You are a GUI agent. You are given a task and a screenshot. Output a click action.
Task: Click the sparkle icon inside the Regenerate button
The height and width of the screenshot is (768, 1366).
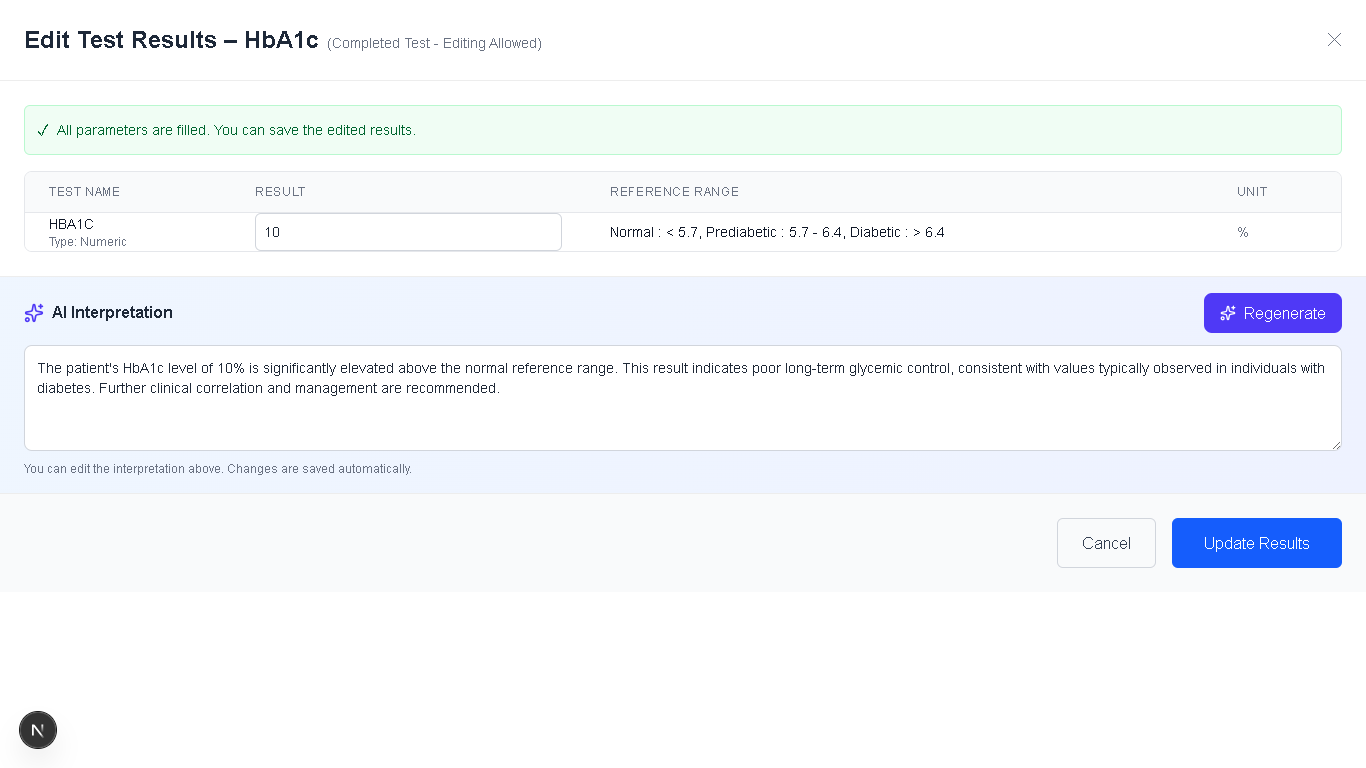[1228, 313]
